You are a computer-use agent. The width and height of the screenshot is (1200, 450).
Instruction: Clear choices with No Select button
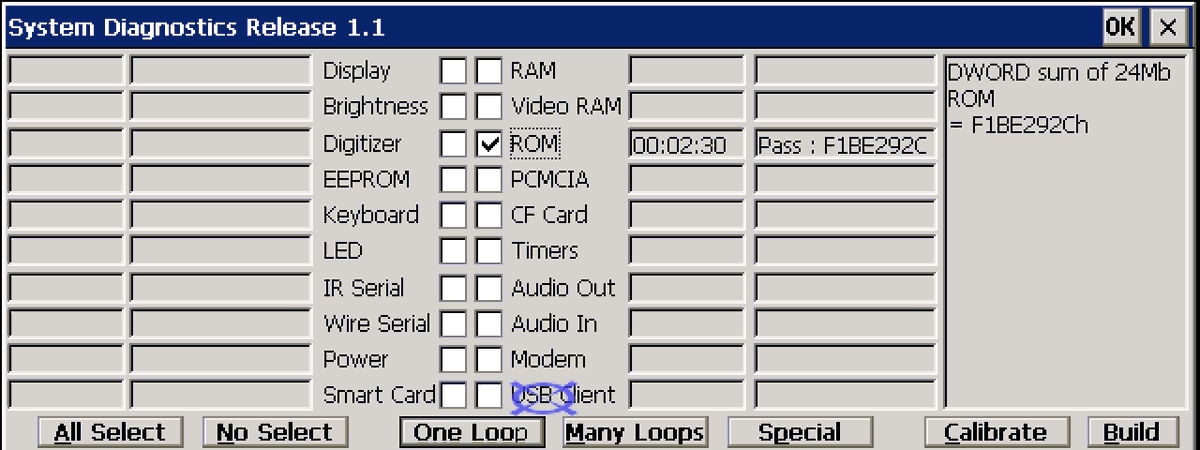pos(274,432)
